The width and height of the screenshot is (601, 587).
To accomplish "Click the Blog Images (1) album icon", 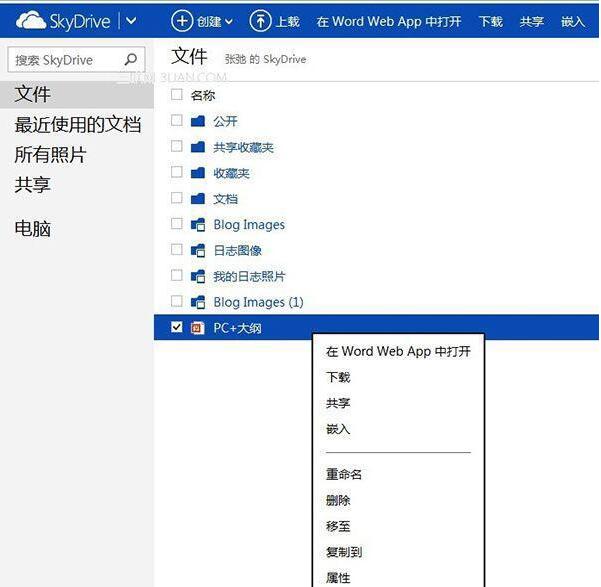I will (x=198, y=302).
